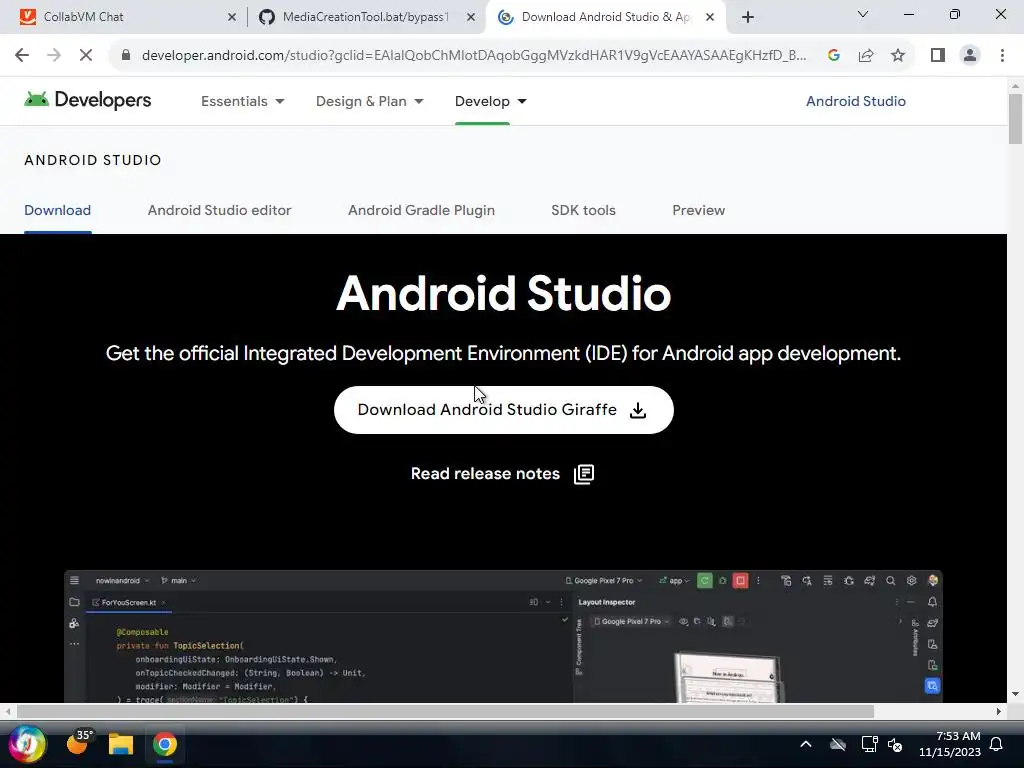1024x768 pixels.
Task: Click the Android Studio IDE screenshot
Action: coord(504,636)
